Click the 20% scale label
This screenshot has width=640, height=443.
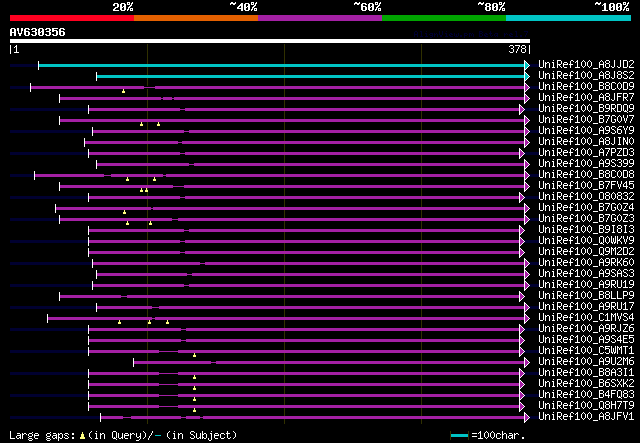pyautogui.click(x=123, y=7)
